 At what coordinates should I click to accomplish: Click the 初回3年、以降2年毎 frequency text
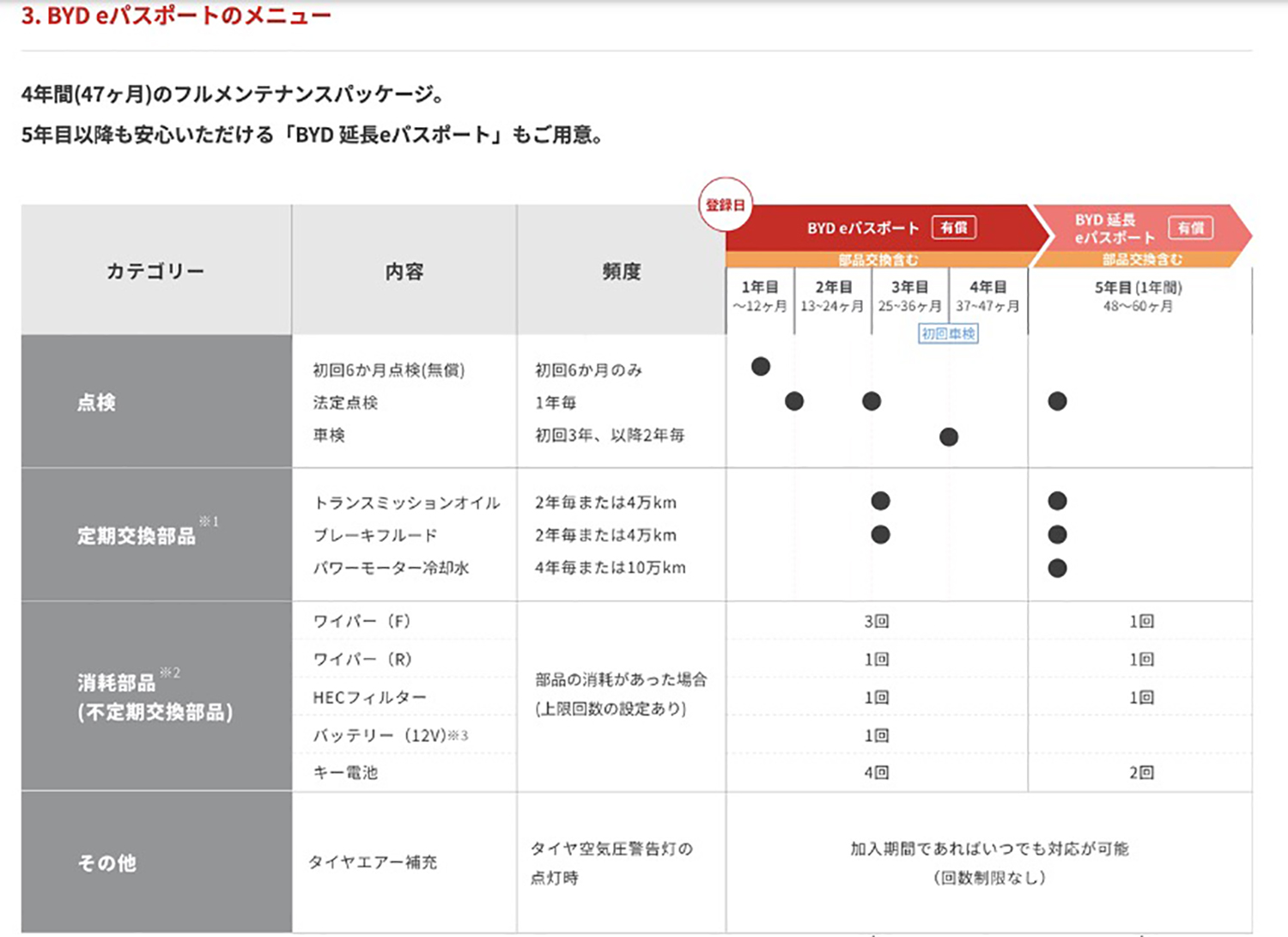coord(610,435)
